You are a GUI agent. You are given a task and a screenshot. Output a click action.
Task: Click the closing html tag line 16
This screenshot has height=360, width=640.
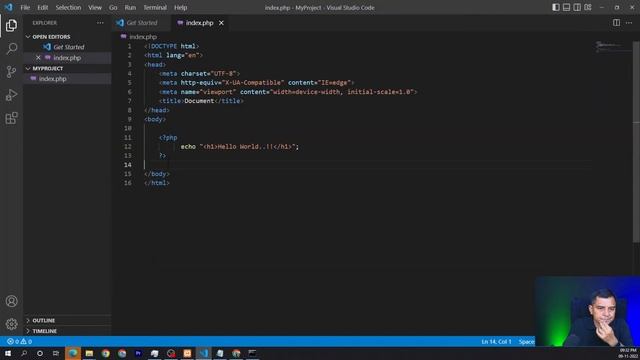(x=157, y=183)
